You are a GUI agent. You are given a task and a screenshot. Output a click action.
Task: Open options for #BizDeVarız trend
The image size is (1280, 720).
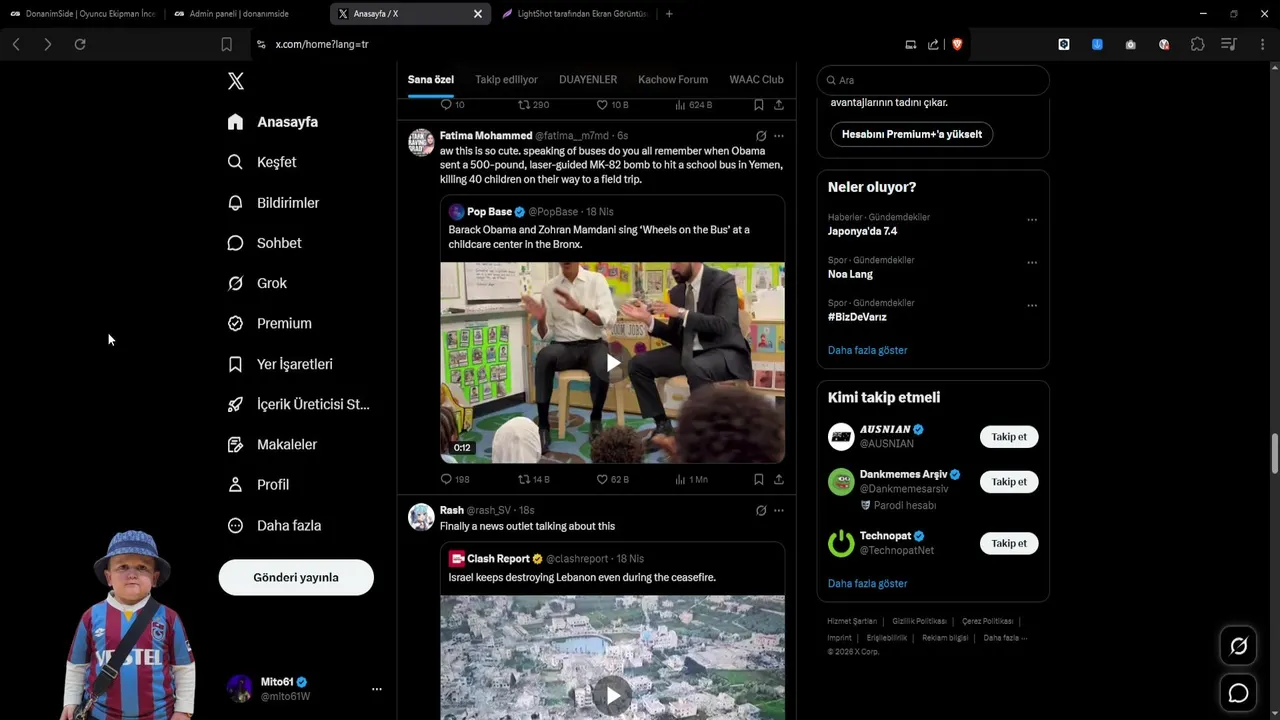(x=1032, y=306)
